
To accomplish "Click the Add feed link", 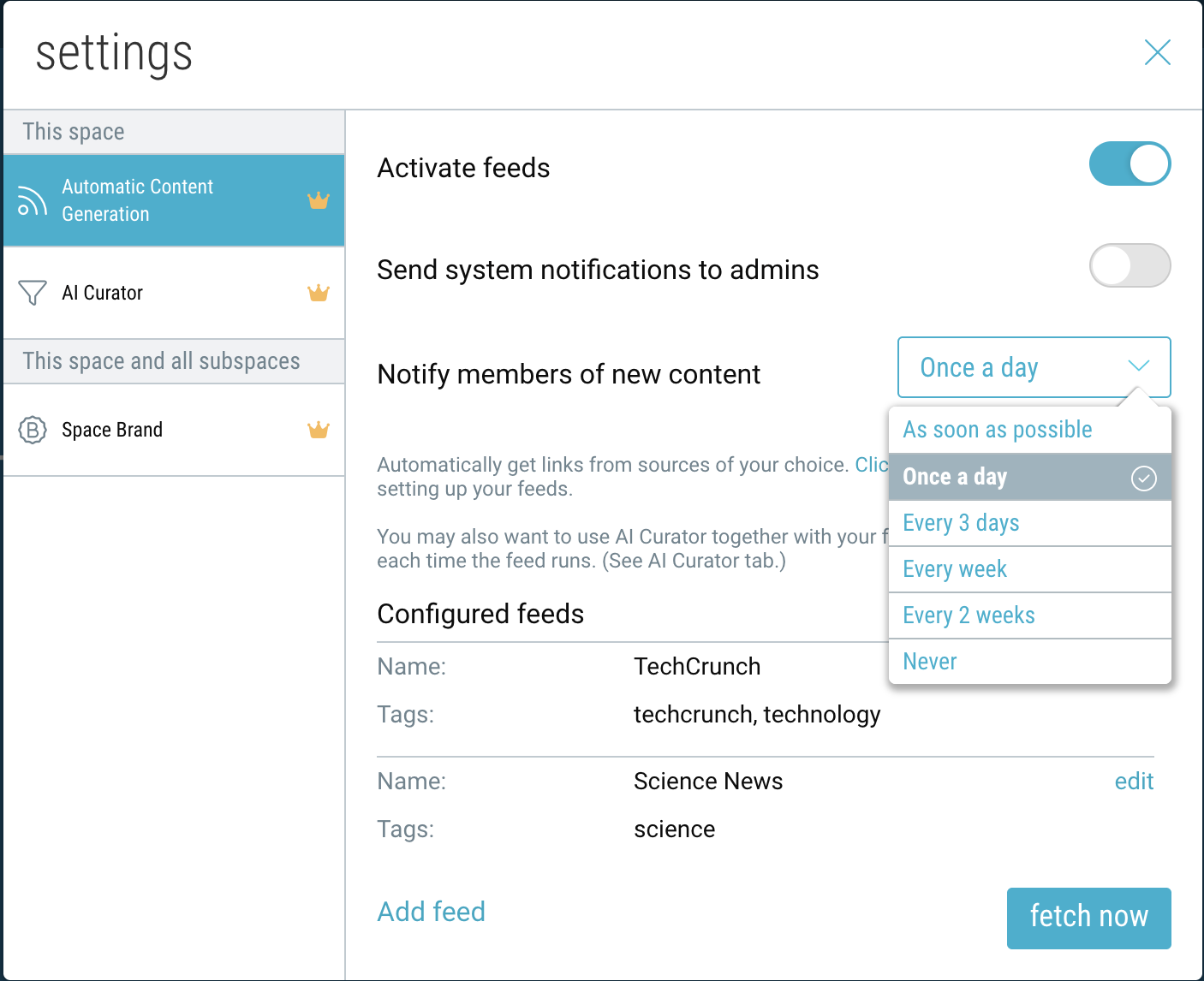I will click(x=432, y=912).
